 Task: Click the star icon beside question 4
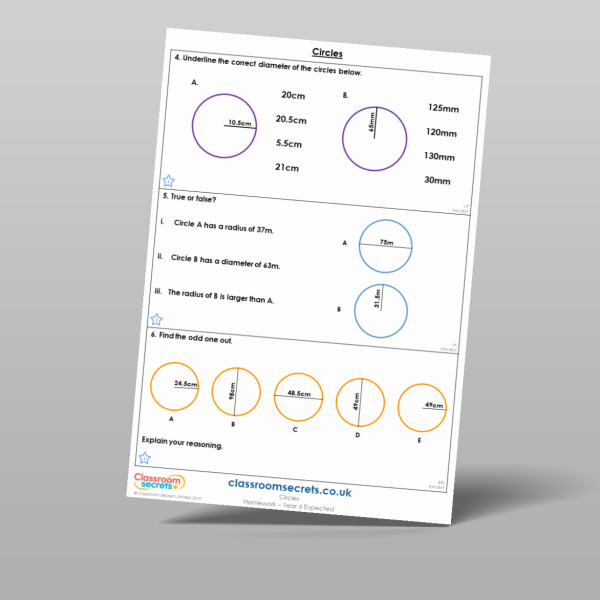pos(168,181)
